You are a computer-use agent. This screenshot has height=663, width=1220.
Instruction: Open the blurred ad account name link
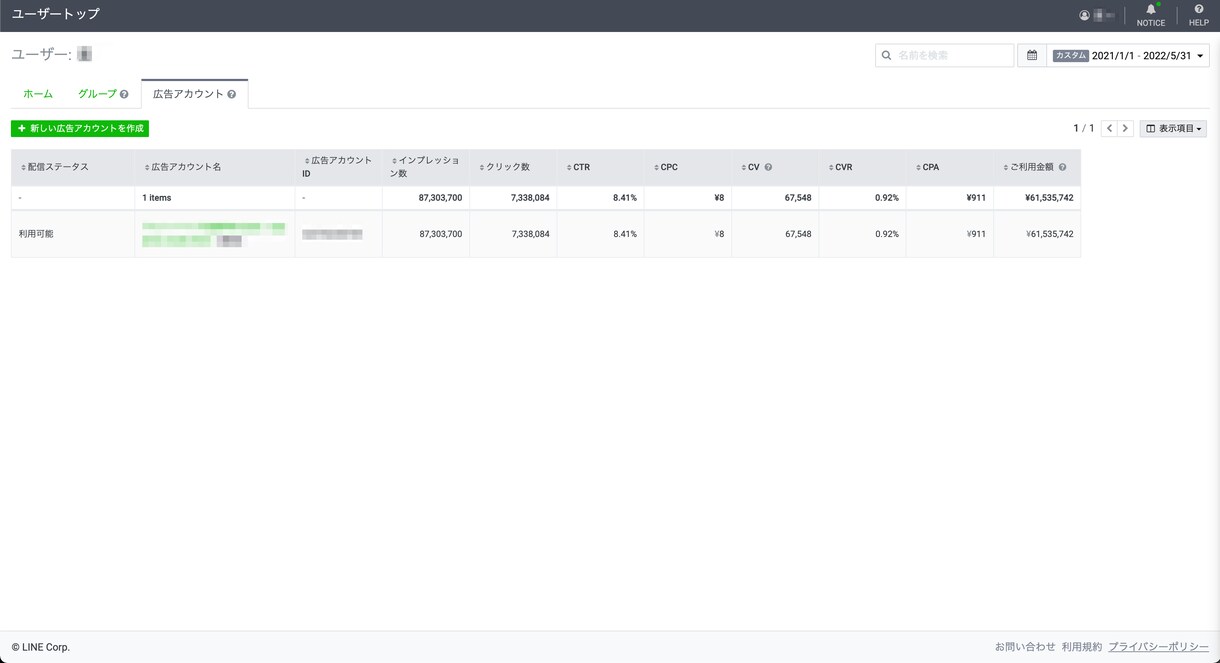[x=213, y=234]
